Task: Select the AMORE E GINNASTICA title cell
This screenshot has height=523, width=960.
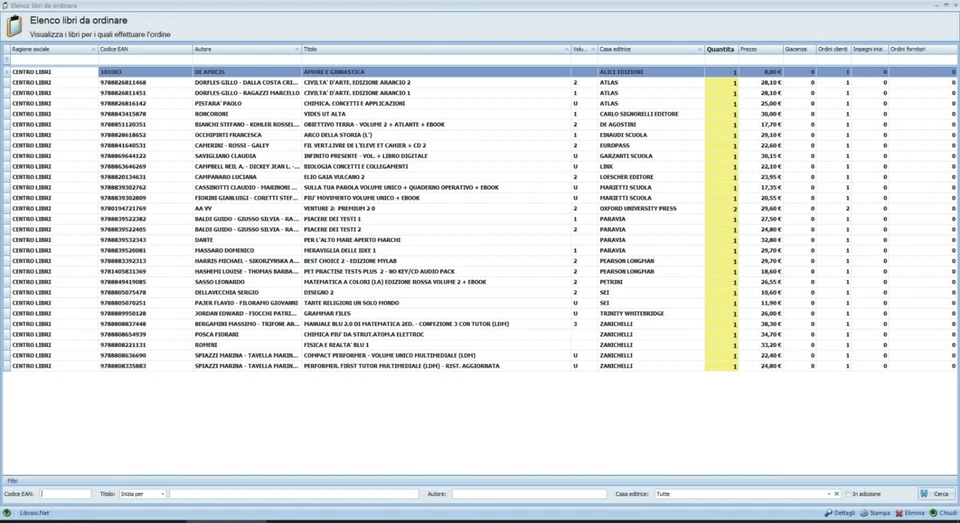Action: click(435, 72)
